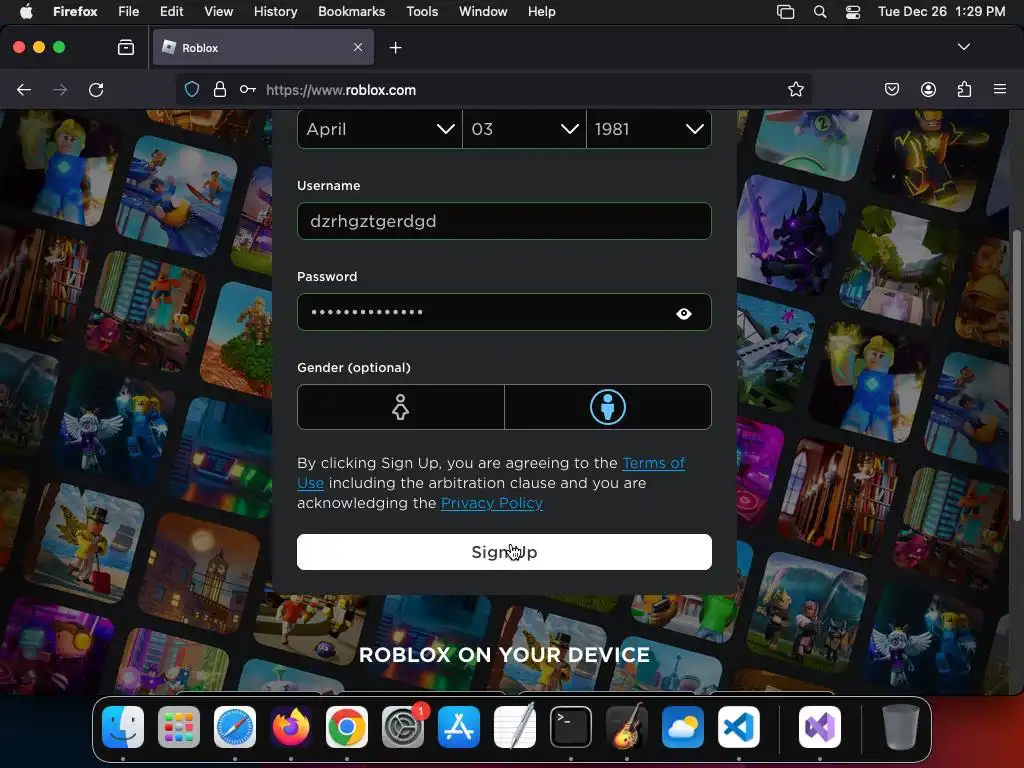Screen dimensions: 1024x768
Task: Open the extensions puzzle icon
Action: pyautogui.click(x=964, y=89)
